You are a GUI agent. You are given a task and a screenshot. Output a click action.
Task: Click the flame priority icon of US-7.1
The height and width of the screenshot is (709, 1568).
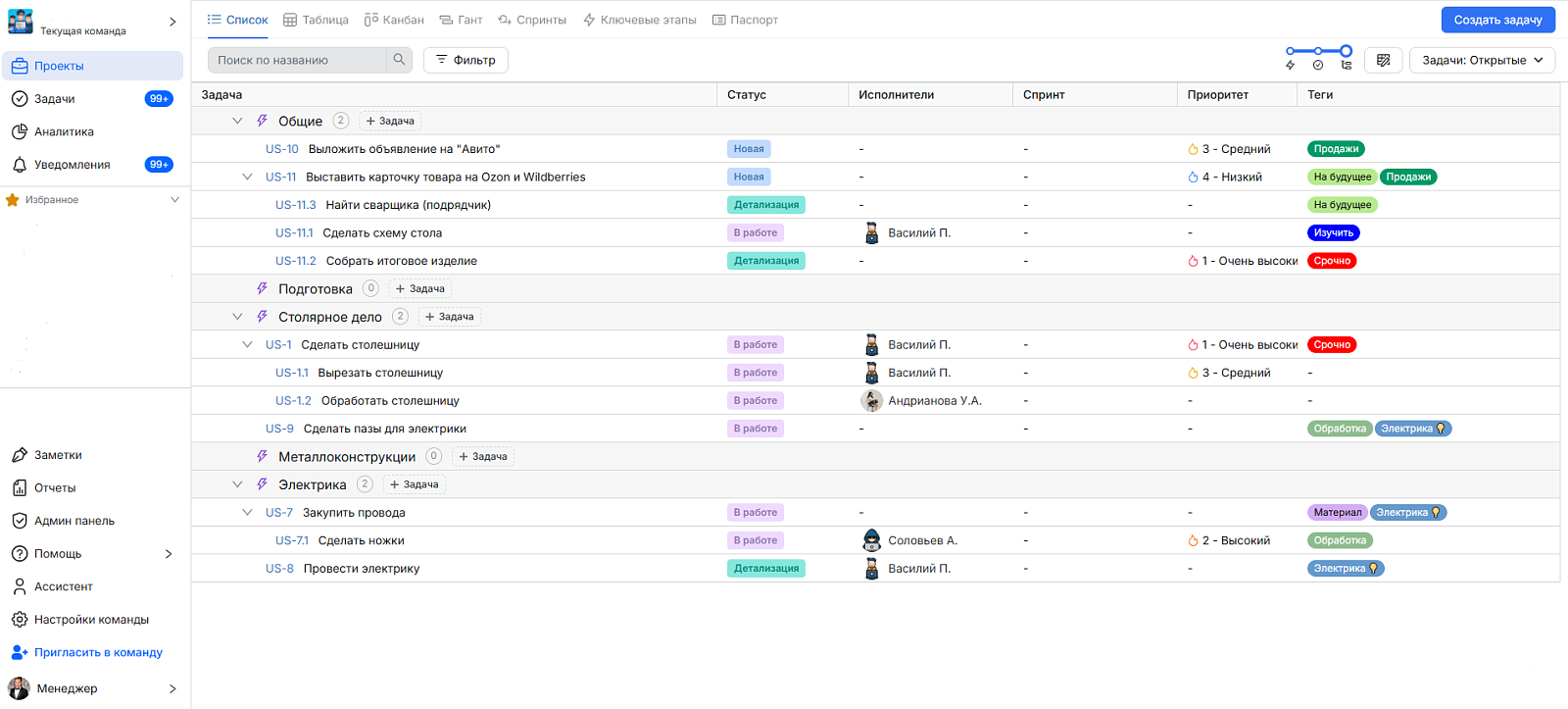coord(1193,540)
